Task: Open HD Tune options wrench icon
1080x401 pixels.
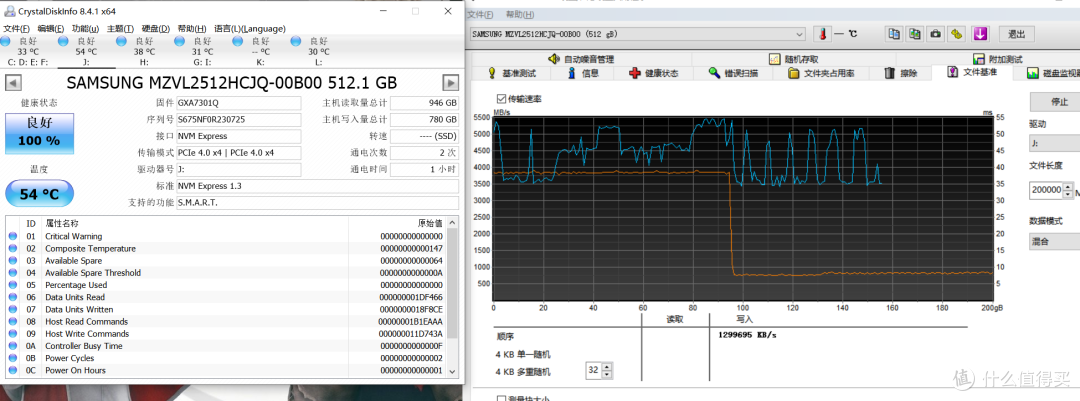Action: click(957, 34)
